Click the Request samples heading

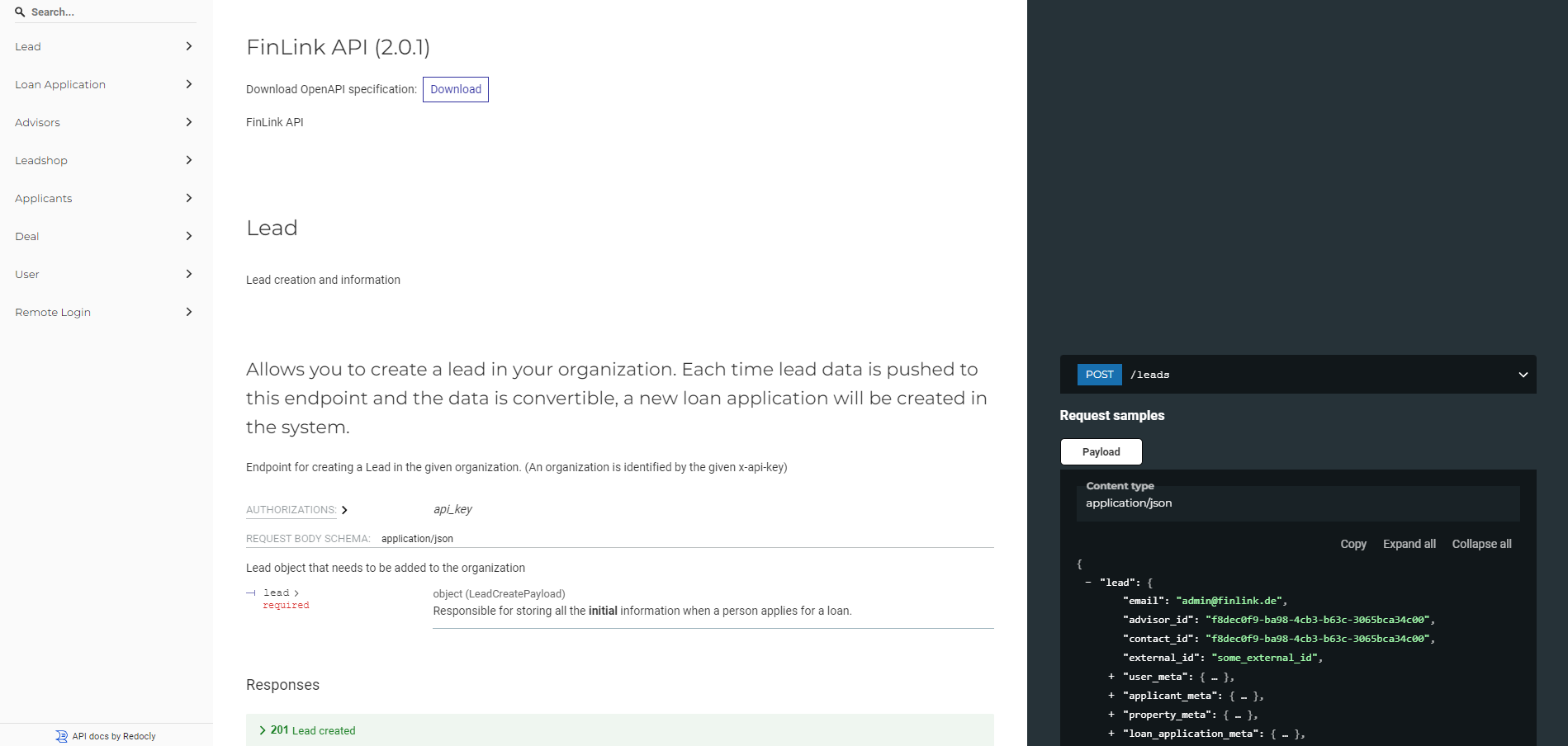[1112, 415]
